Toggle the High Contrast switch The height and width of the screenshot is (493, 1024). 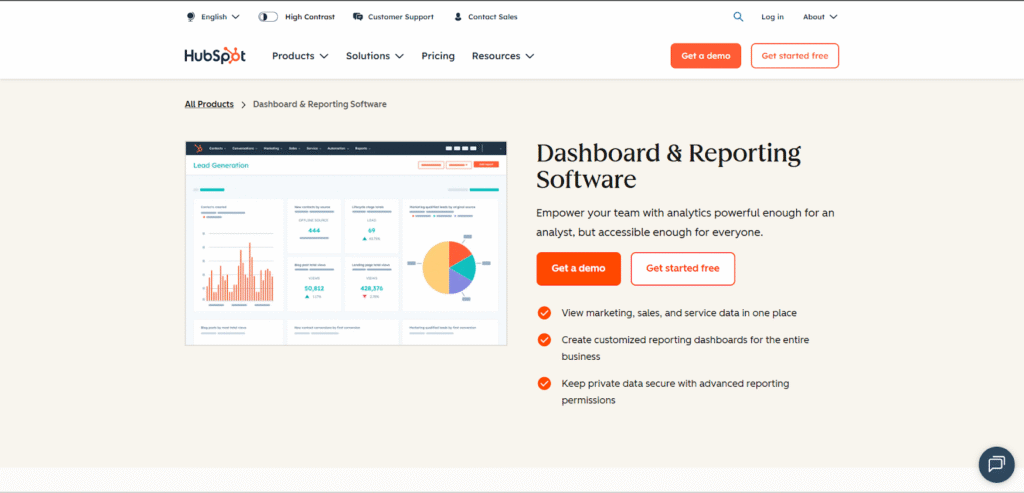(268, 17)
